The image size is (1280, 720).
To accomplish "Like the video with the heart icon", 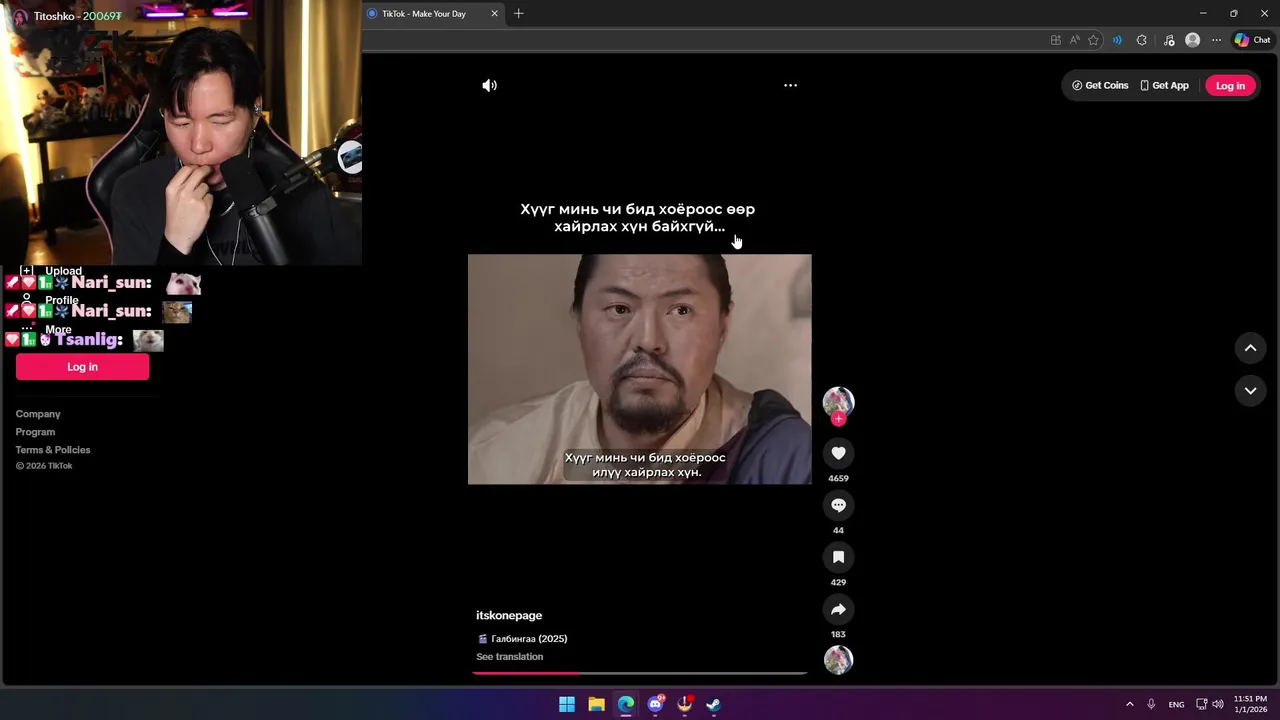I will pos(838,453).
